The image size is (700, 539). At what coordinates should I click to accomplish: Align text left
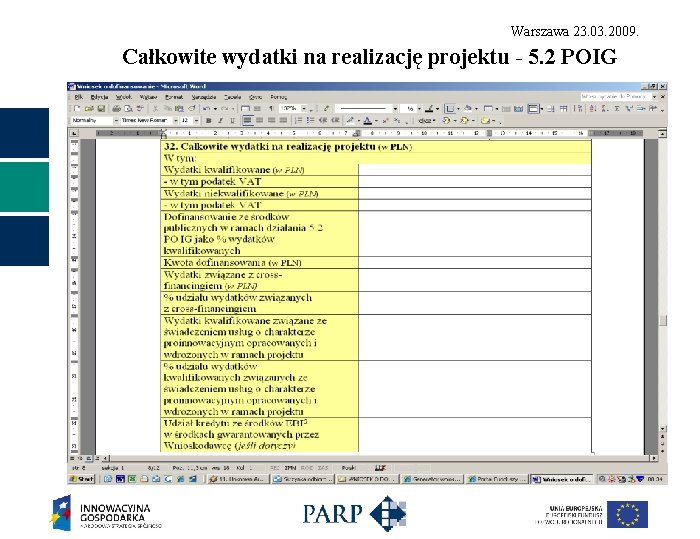click(x=248, y=120)
